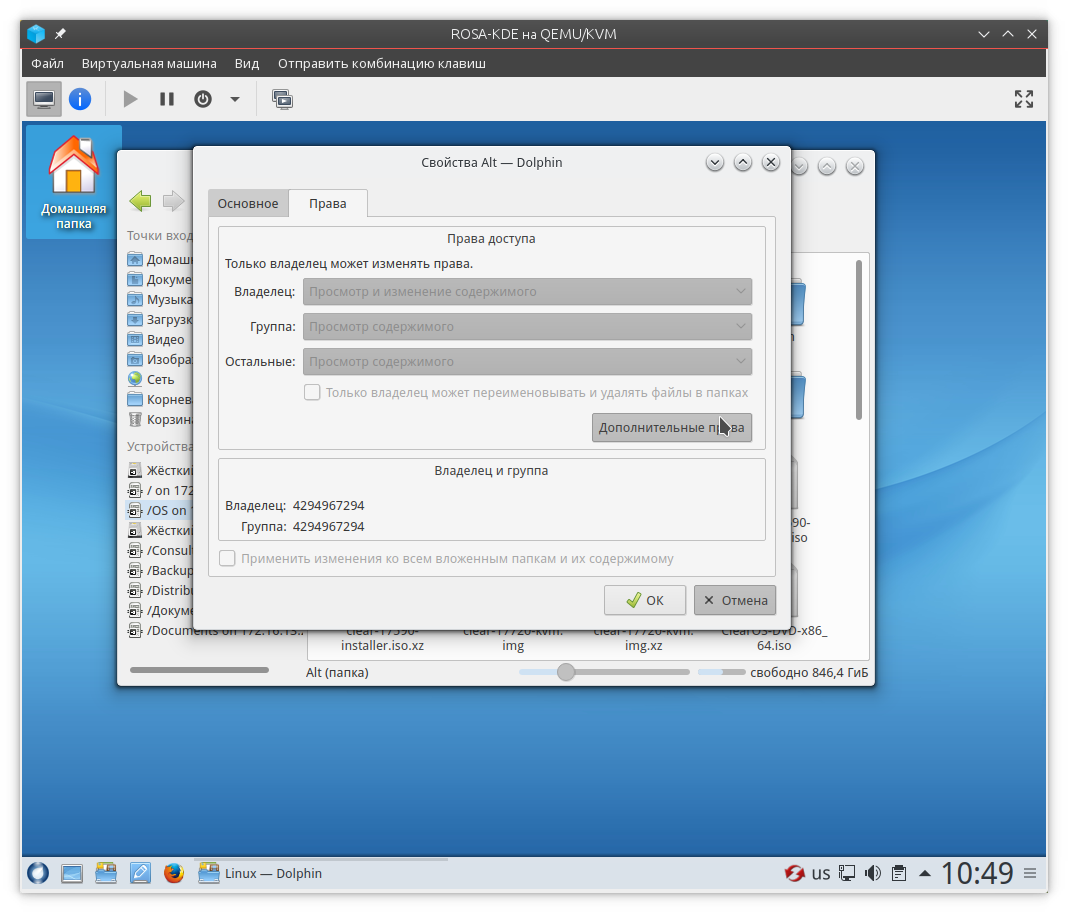Toggle 'Только владелец может переименовывать' checkbox
1068x913 pixels.
[312, 393]
